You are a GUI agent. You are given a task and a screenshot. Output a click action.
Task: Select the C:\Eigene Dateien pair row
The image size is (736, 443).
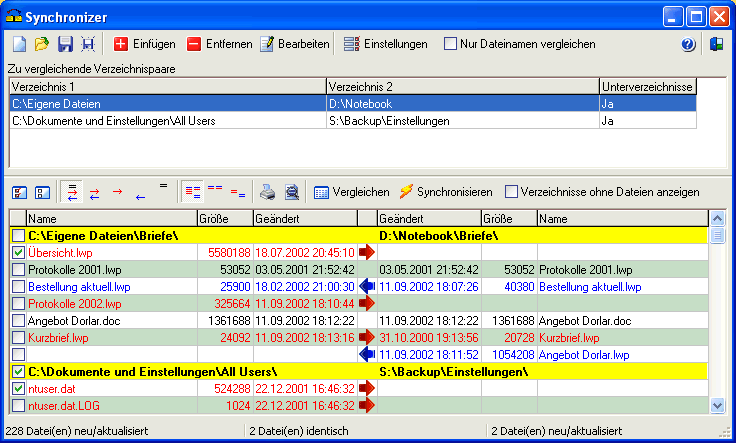[x=353, y=104]
